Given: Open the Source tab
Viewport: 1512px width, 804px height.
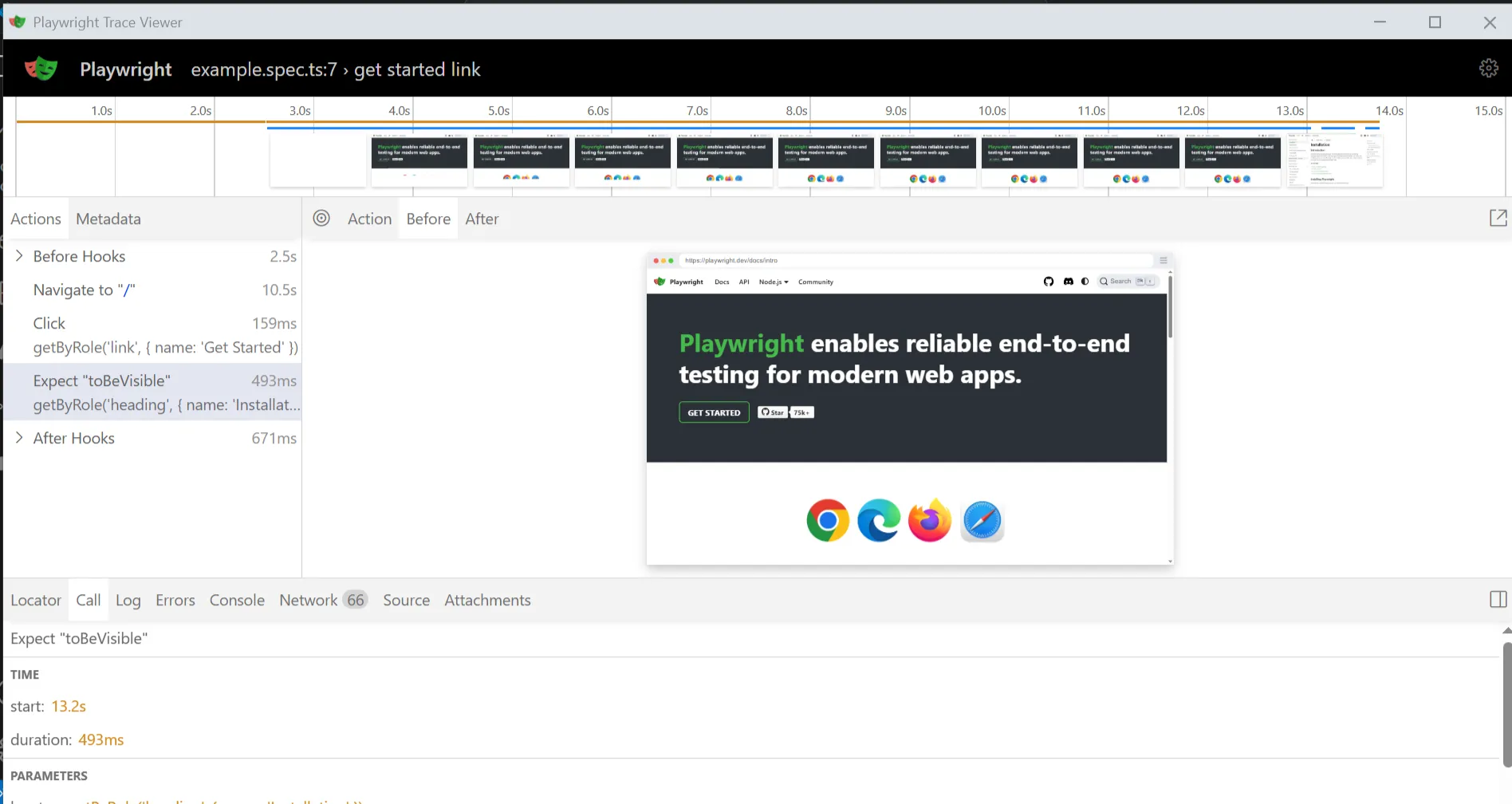Looking at the screenshot, I should pyautogui.click(x=406, y=600).
